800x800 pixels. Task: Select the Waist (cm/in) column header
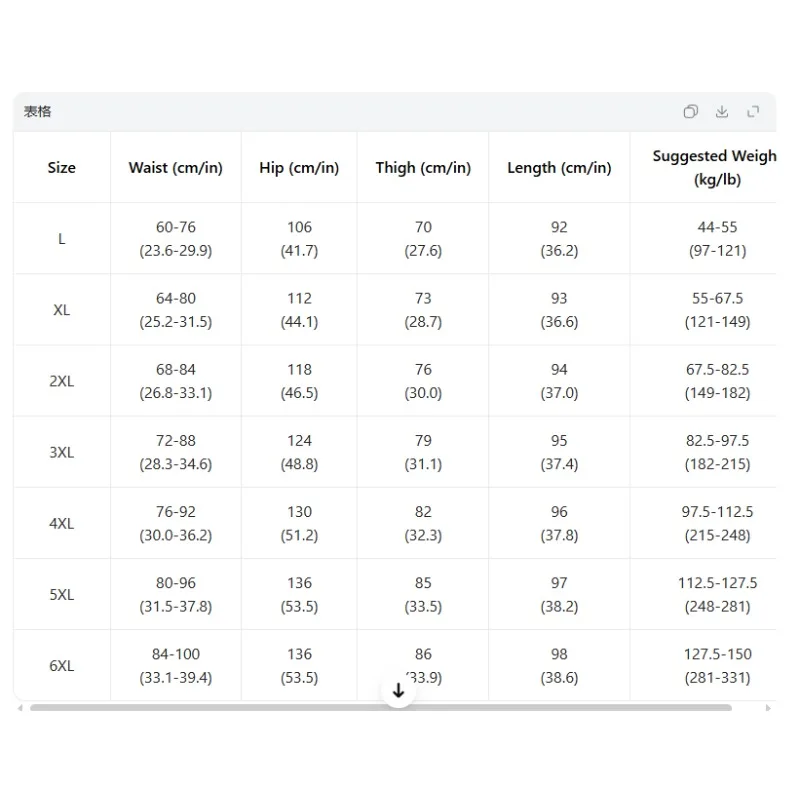(x=176, y=167)
